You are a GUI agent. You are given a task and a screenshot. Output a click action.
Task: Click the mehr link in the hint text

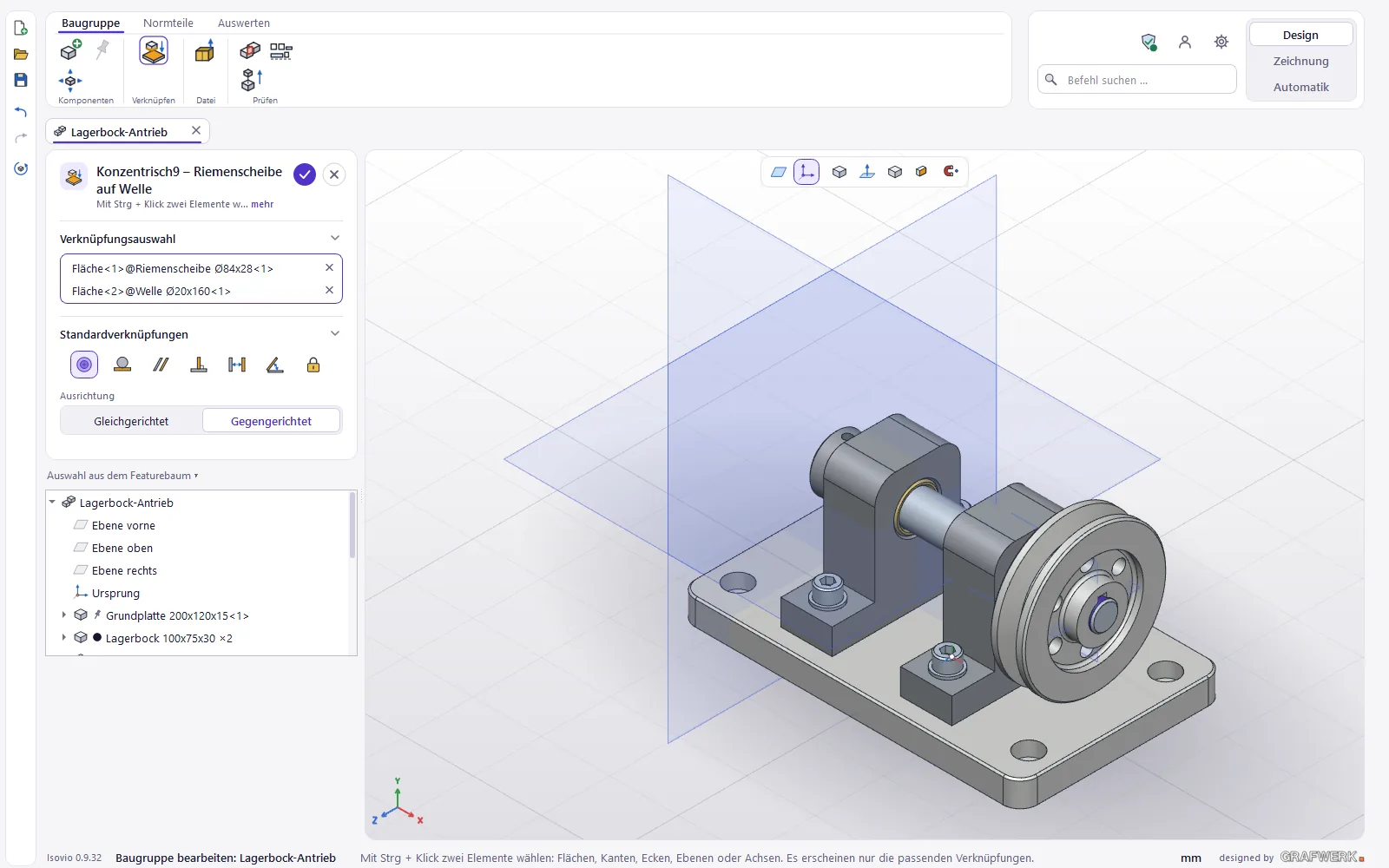click(x=262, y=205)
